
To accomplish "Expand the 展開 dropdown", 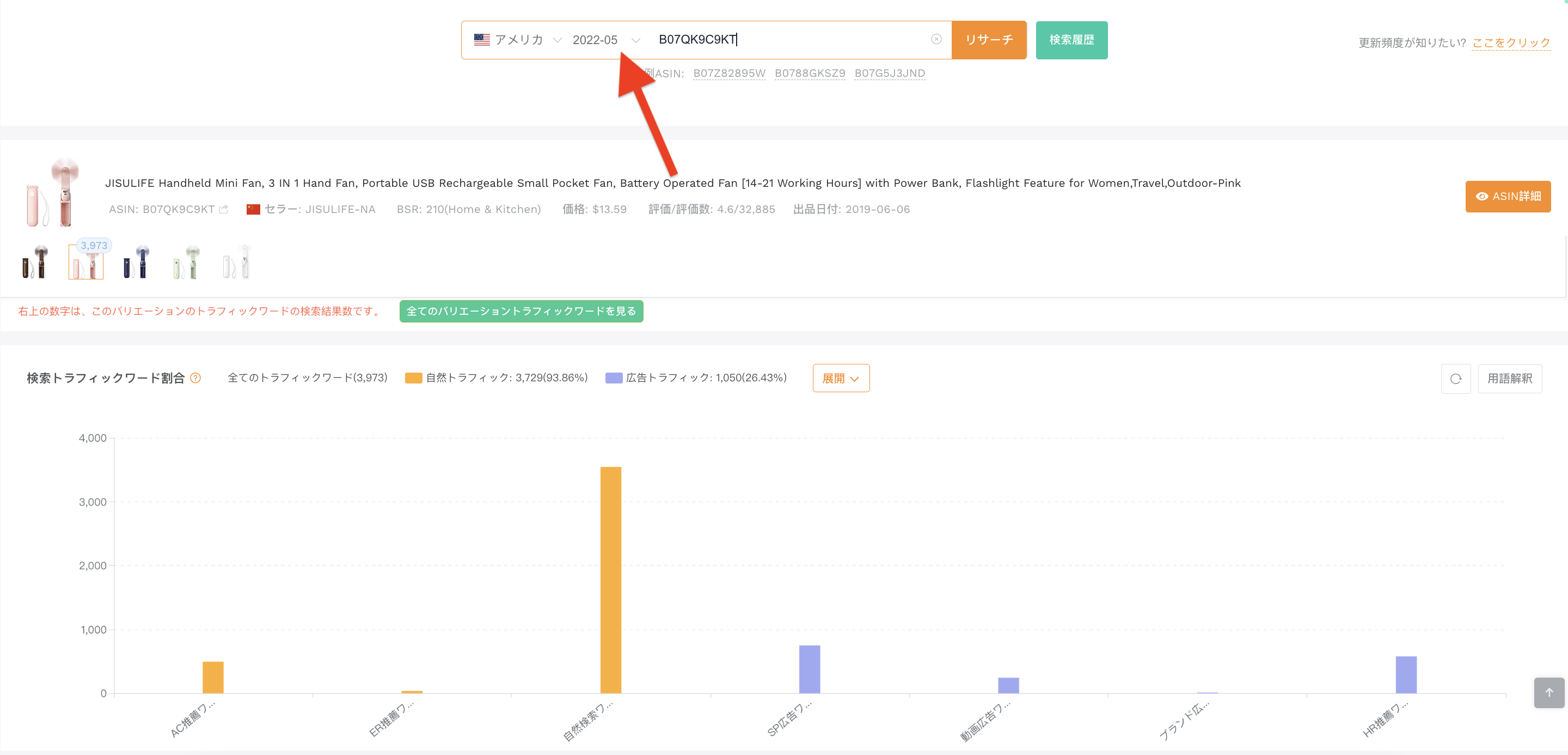I will (841, 379).
